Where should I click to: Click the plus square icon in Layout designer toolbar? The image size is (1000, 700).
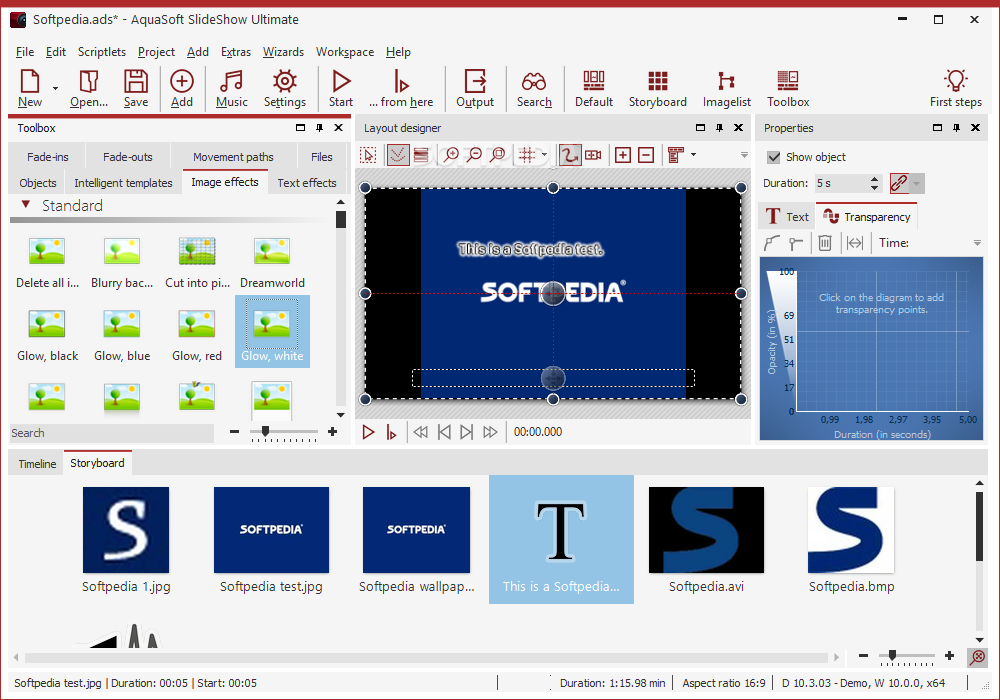(x=622, y=155)
